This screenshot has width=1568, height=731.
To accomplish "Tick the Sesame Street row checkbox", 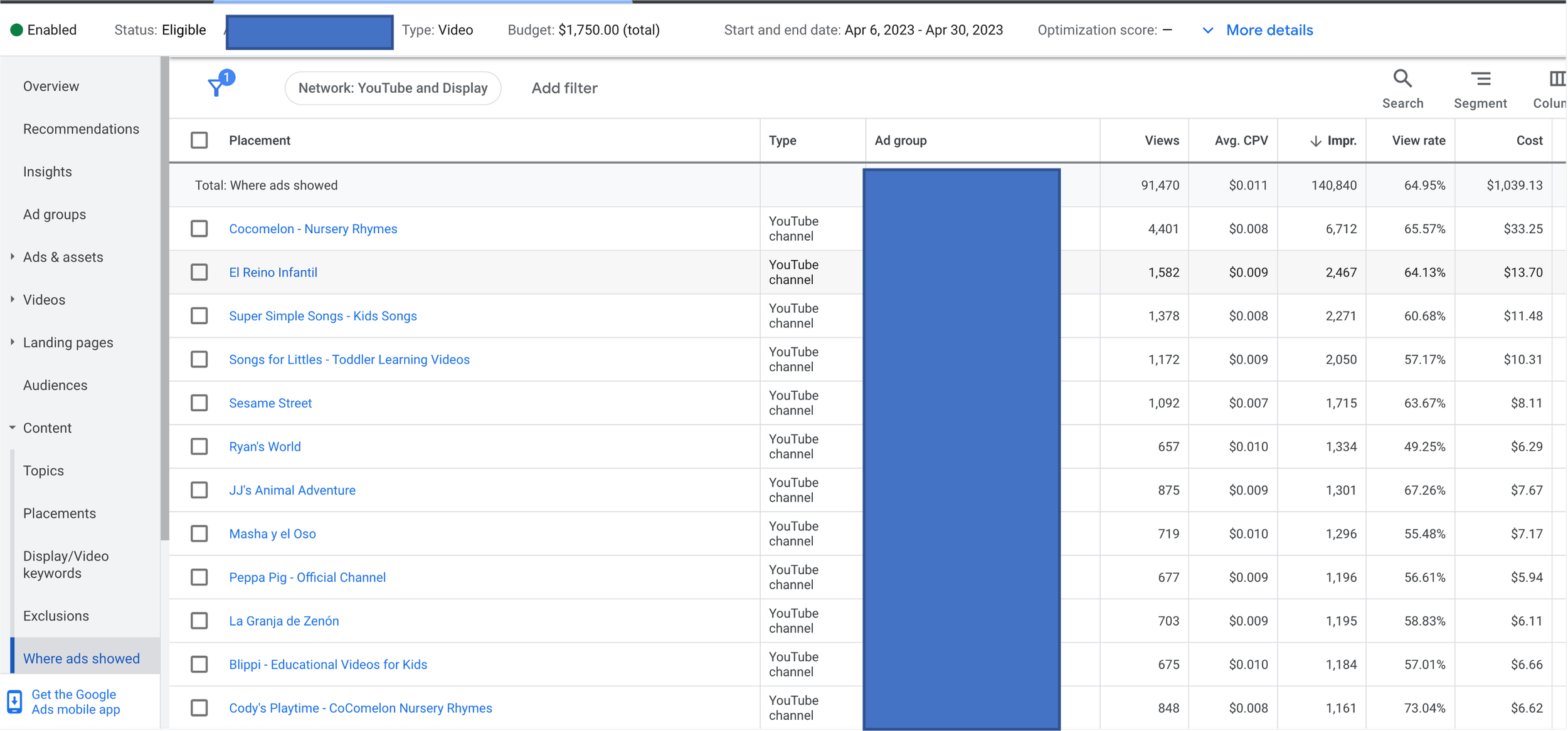I will [x=199, y=403].
